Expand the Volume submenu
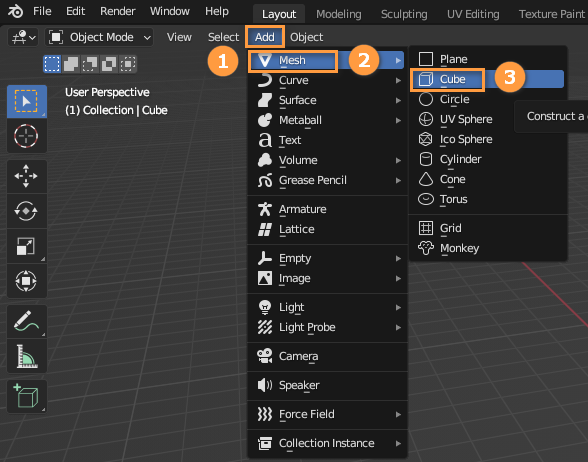This screenshot has height=462, width=588. click(x=327, y=160)
